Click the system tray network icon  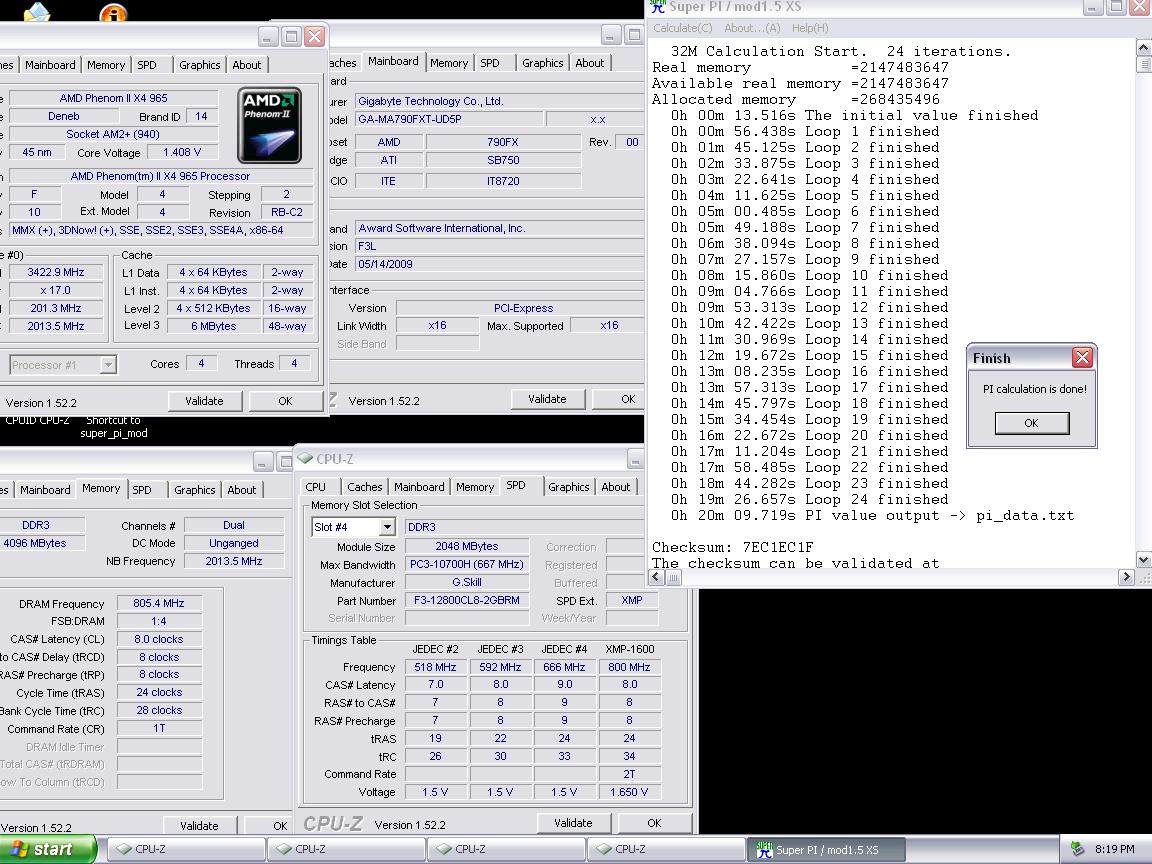point(1077,849)
